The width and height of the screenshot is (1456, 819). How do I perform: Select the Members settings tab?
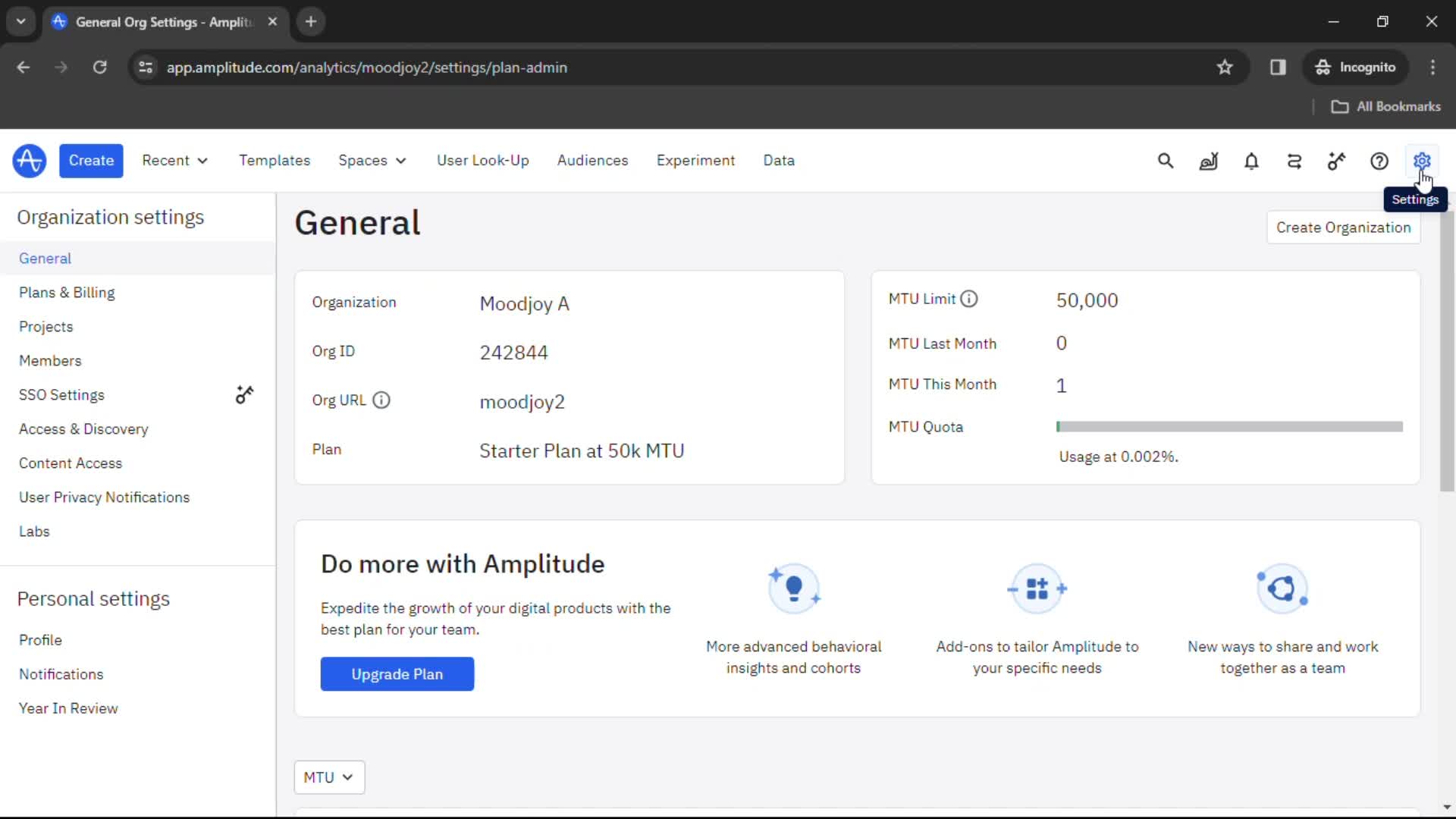tap(50, 361)
